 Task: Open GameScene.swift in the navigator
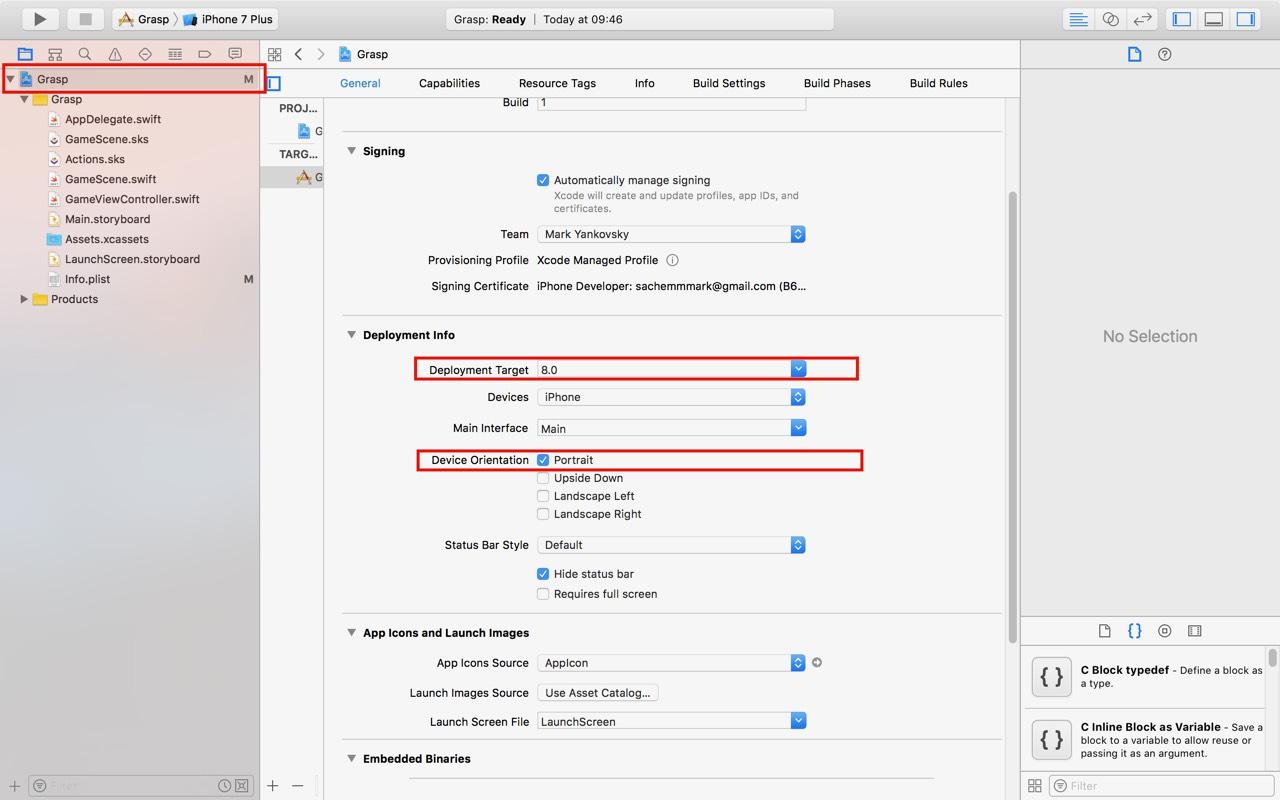point(110,179)
